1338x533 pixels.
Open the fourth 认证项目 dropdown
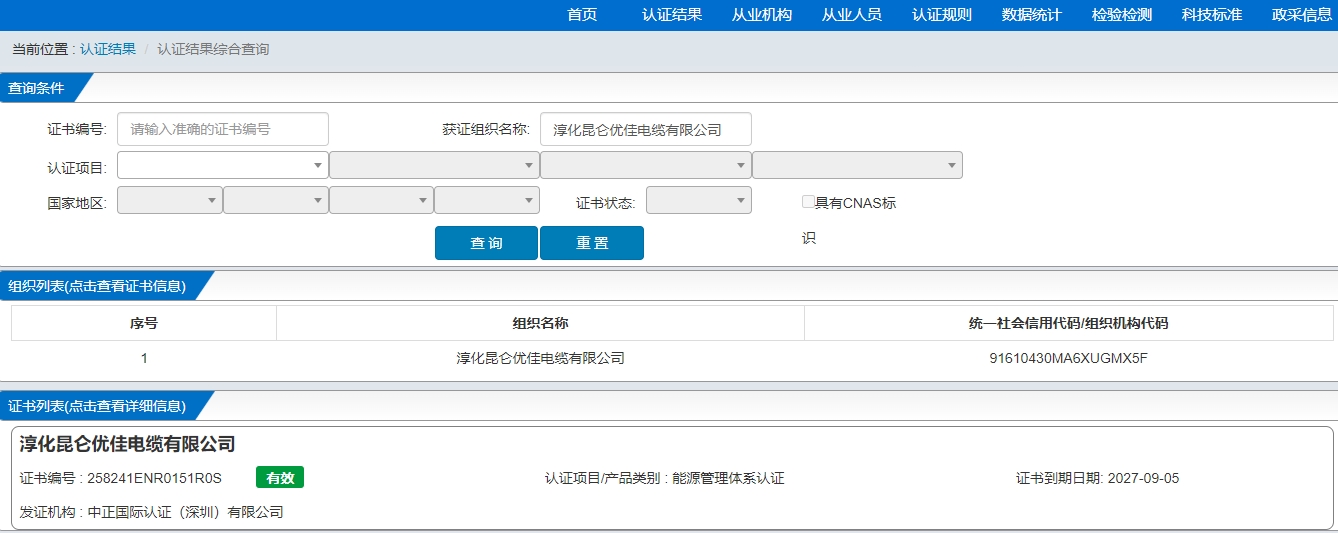click(x=857, y=165)
